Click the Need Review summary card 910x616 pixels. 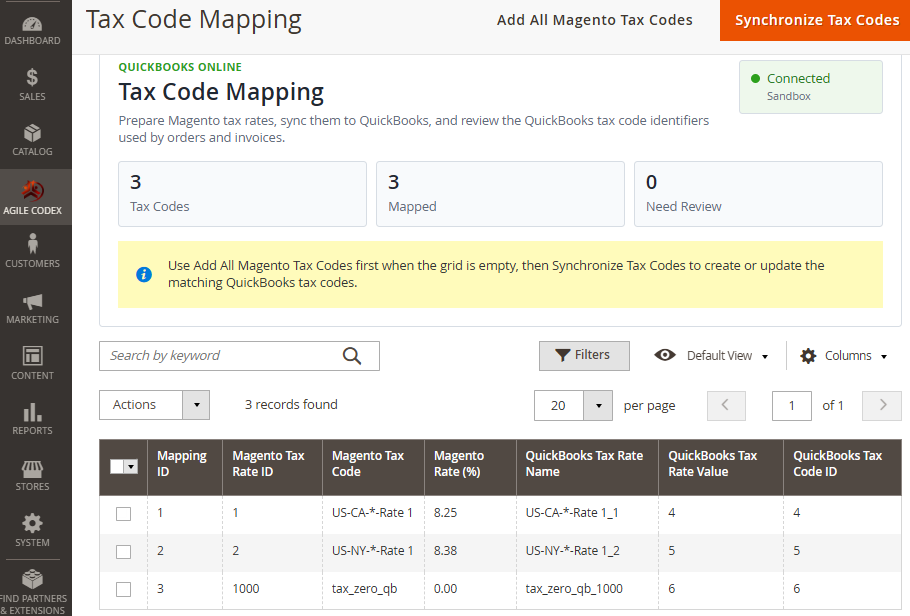pos(758,194)
